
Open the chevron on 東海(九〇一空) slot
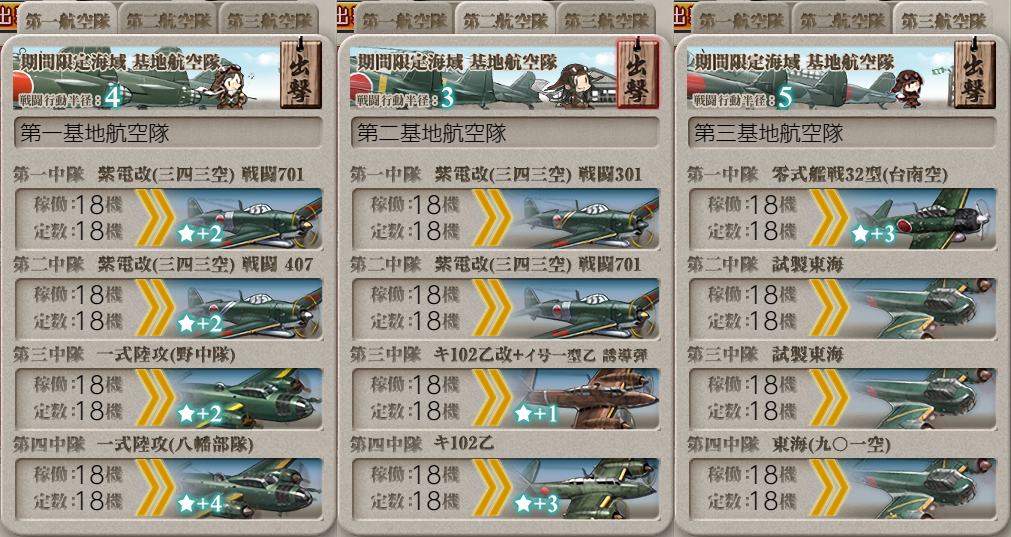tap(829, 489)
